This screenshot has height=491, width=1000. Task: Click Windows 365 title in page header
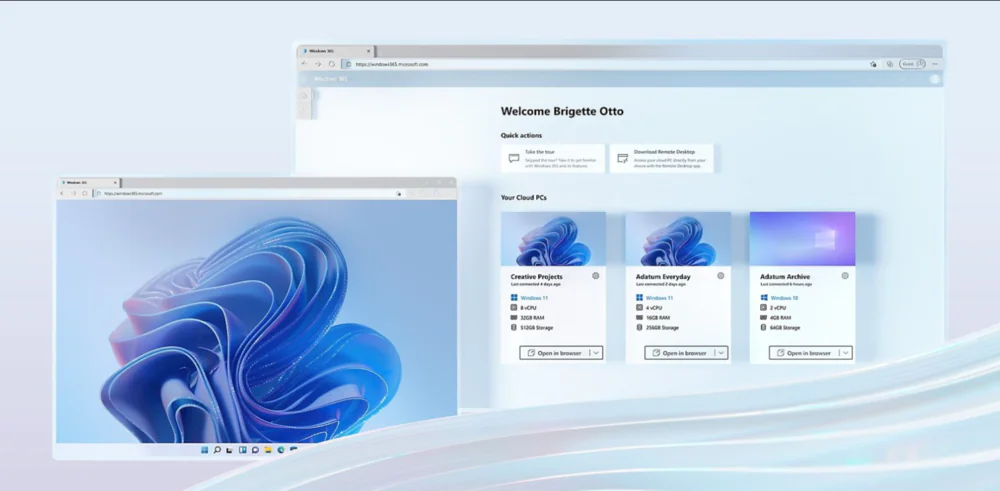click(330, 79)
